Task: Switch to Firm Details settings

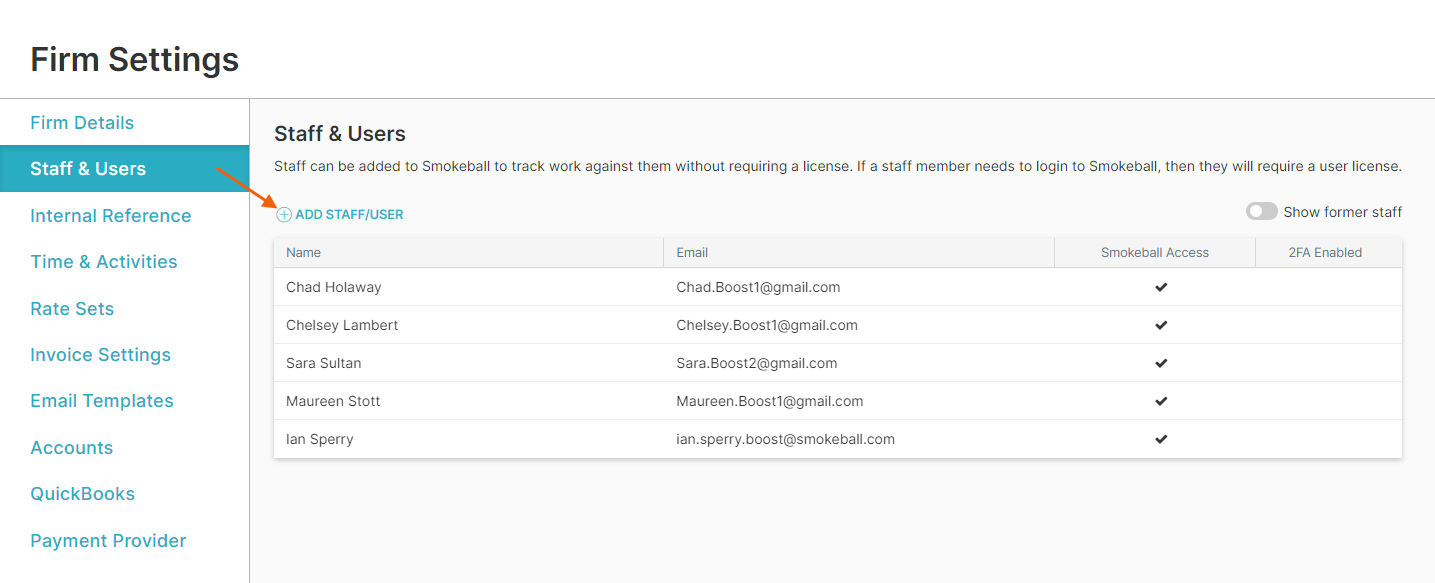Action: [82, 122]
